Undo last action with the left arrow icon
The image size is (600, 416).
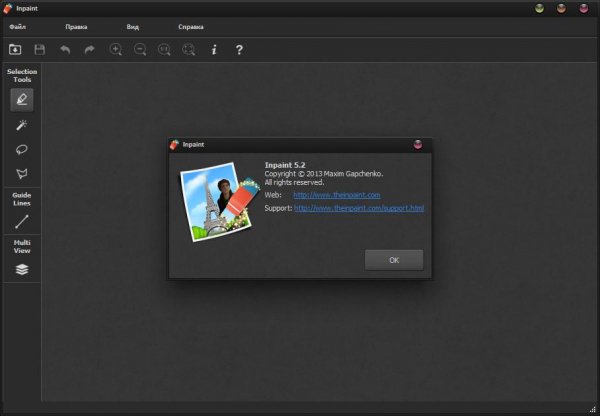[x=65, y=49]
